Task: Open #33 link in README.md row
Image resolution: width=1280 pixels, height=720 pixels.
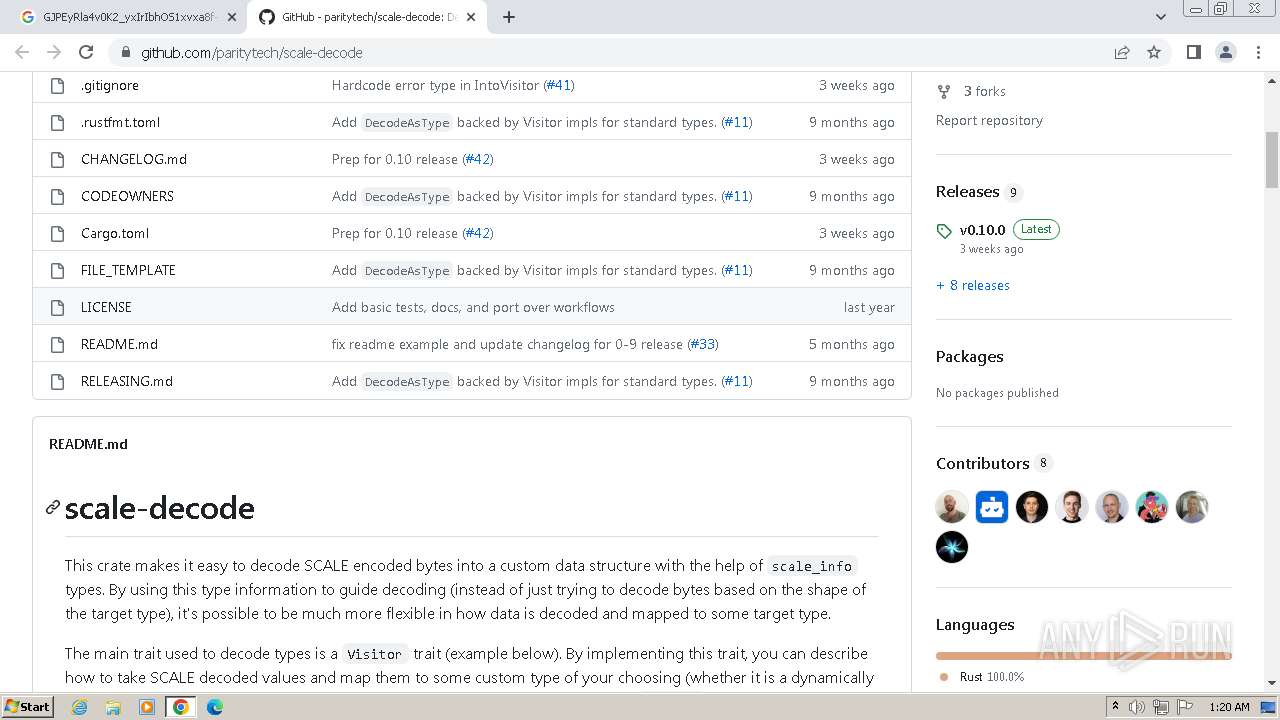Action: [x=703, y=344]
